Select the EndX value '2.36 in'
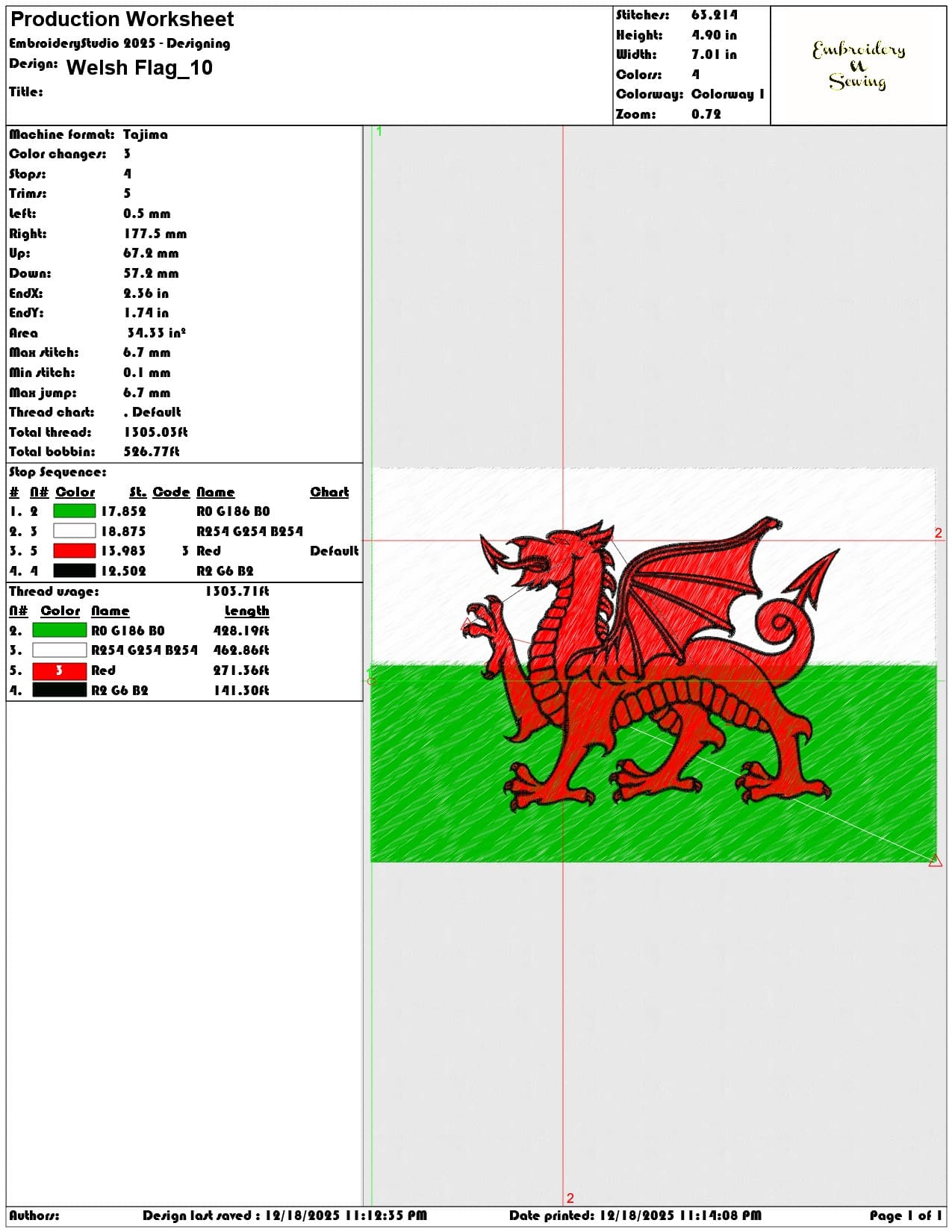Image resolution: width=952 pixels, height=1232 pixels. click(146, 293)
